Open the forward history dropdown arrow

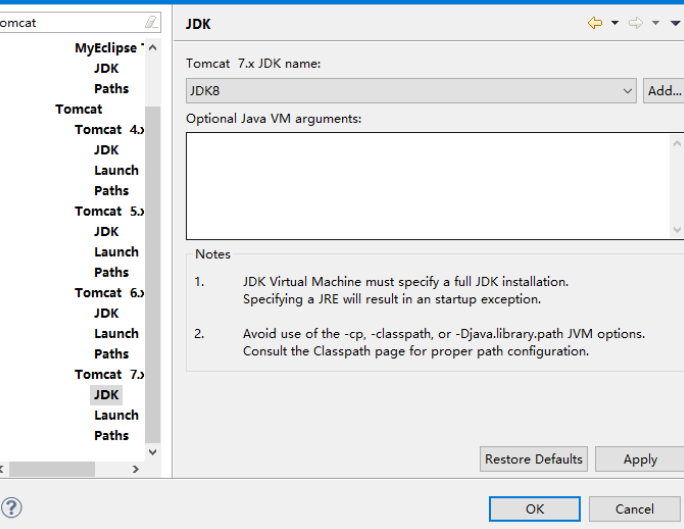coord(655,23)
